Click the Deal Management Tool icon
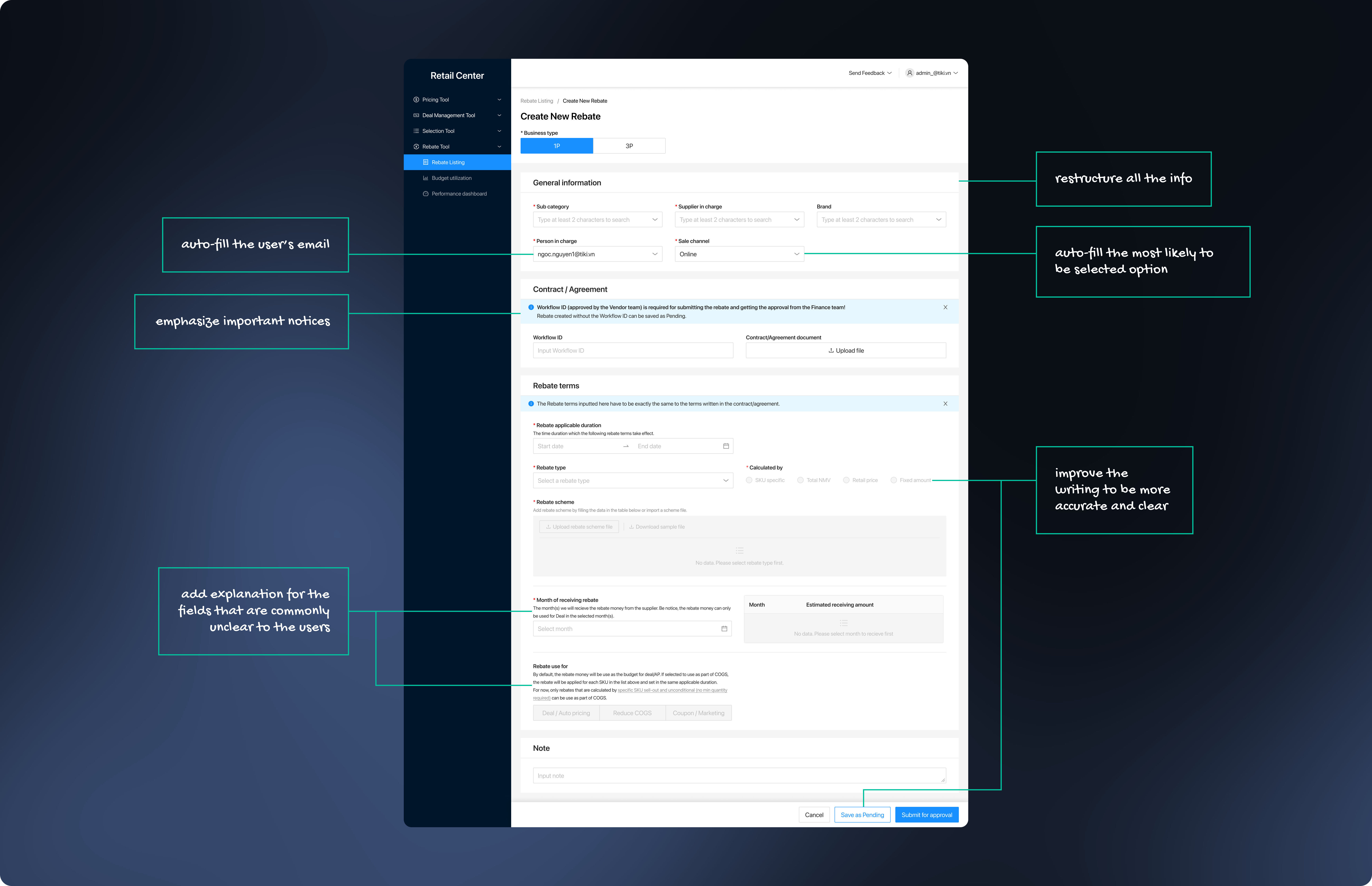This screenshot has width=1372, height=886. pos(416,115)
